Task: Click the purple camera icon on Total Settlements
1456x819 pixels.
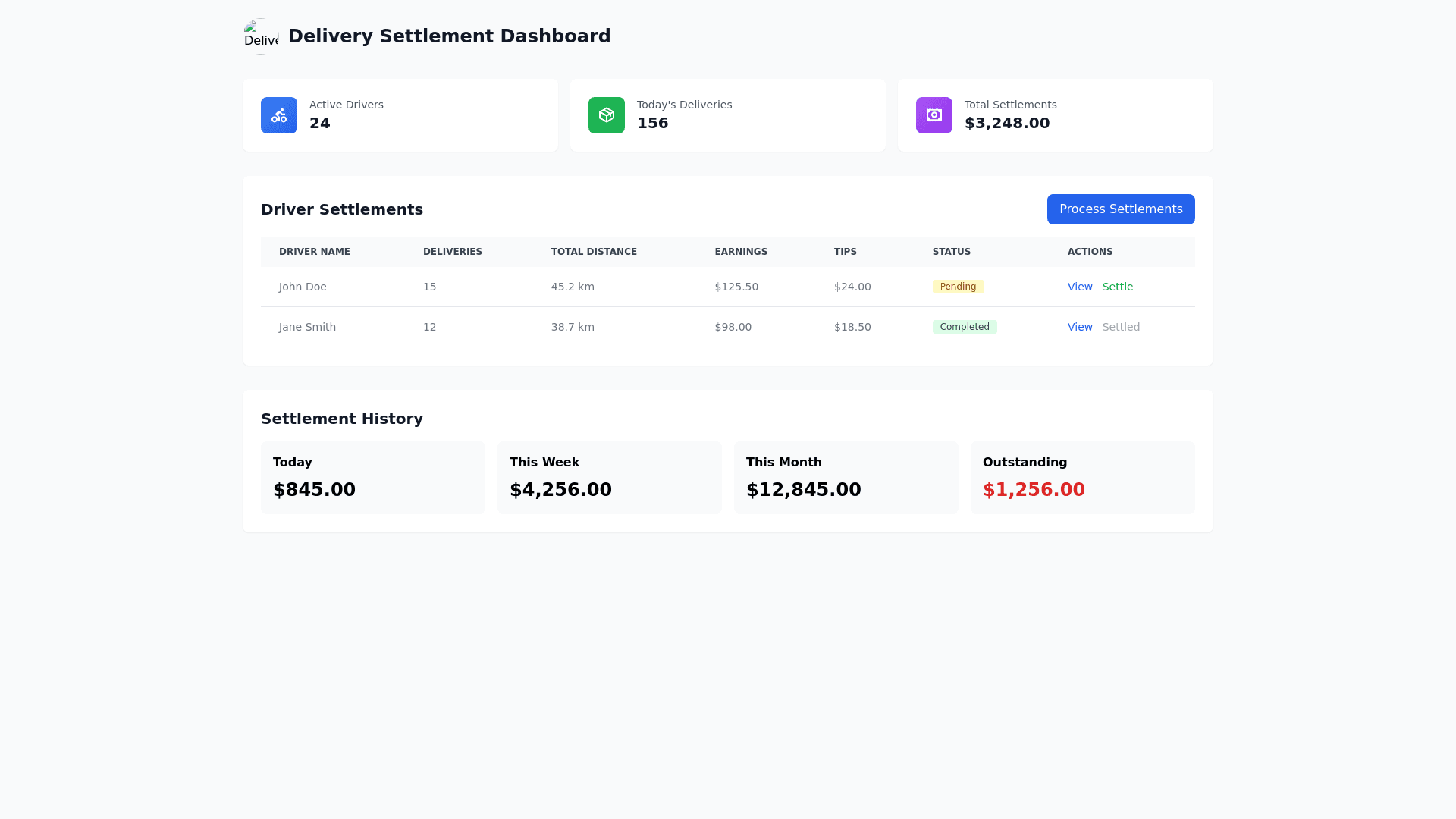Action: pyautogui.click(x=934, y=115)
